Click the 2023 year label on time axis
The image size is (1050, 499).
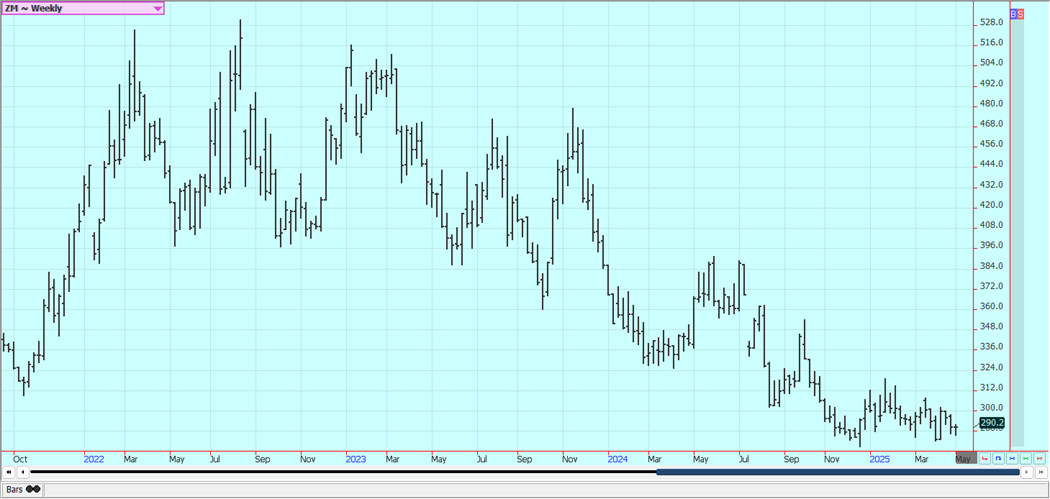click(356, 459)
